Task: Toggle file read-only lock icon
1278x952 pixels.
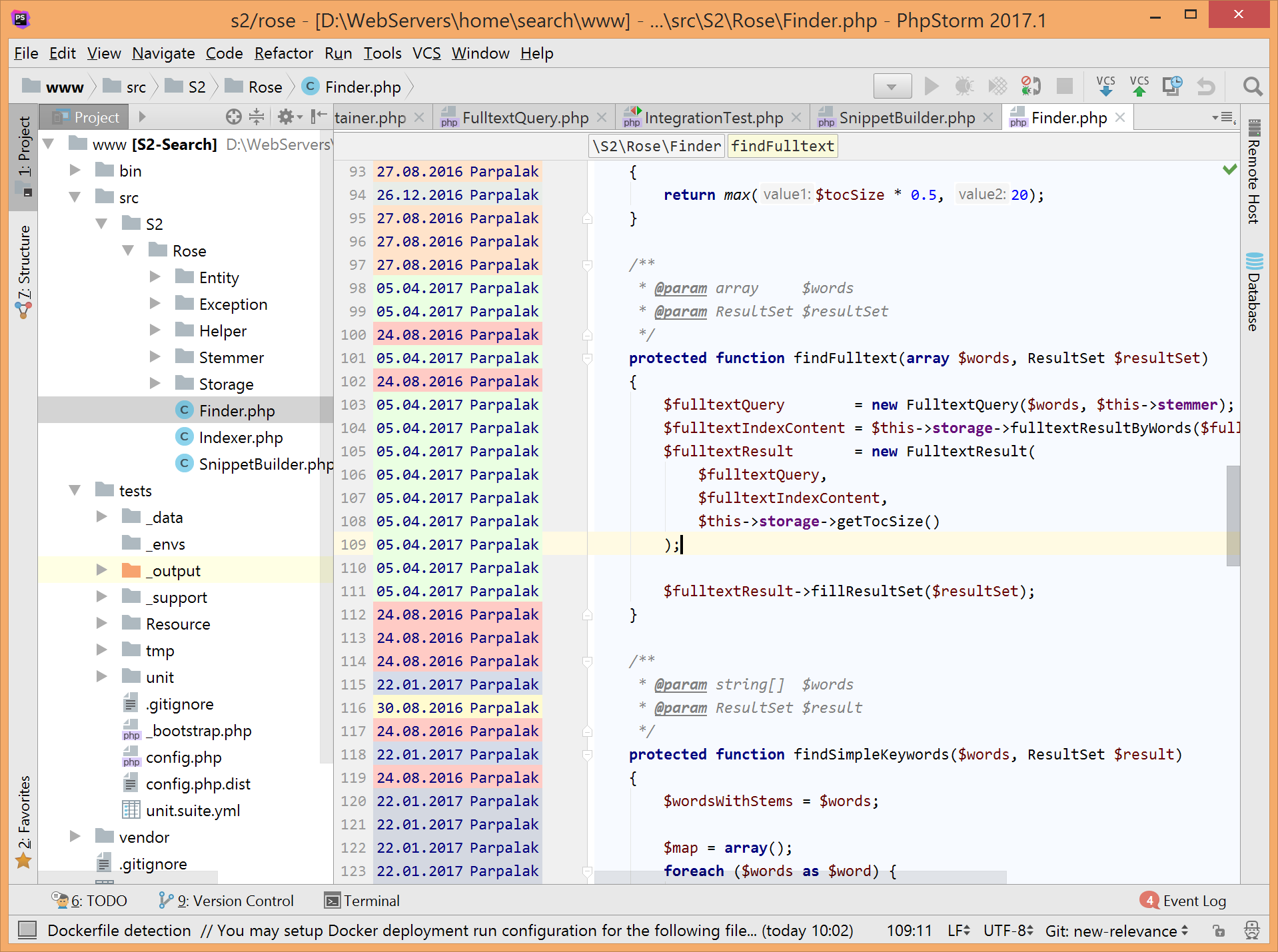Action: pos(1219,931)
